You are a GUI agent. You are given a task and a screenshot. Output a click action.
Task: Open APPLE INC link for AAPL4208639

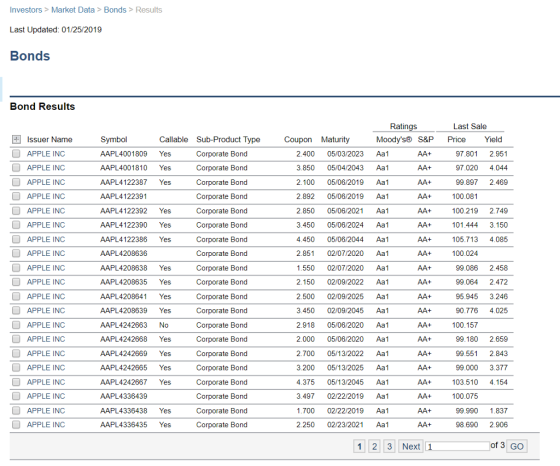click(x=46, y=311)
